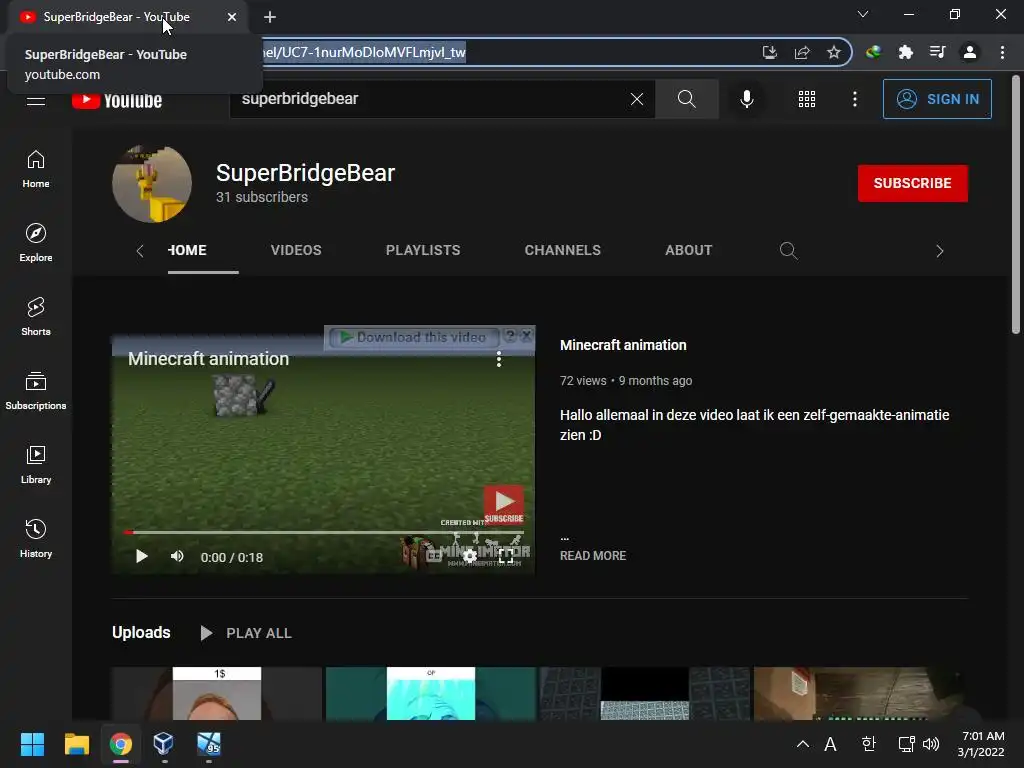The image size is (1024, 768).
Task: Click the SIGN IN button
Action: 937,99
